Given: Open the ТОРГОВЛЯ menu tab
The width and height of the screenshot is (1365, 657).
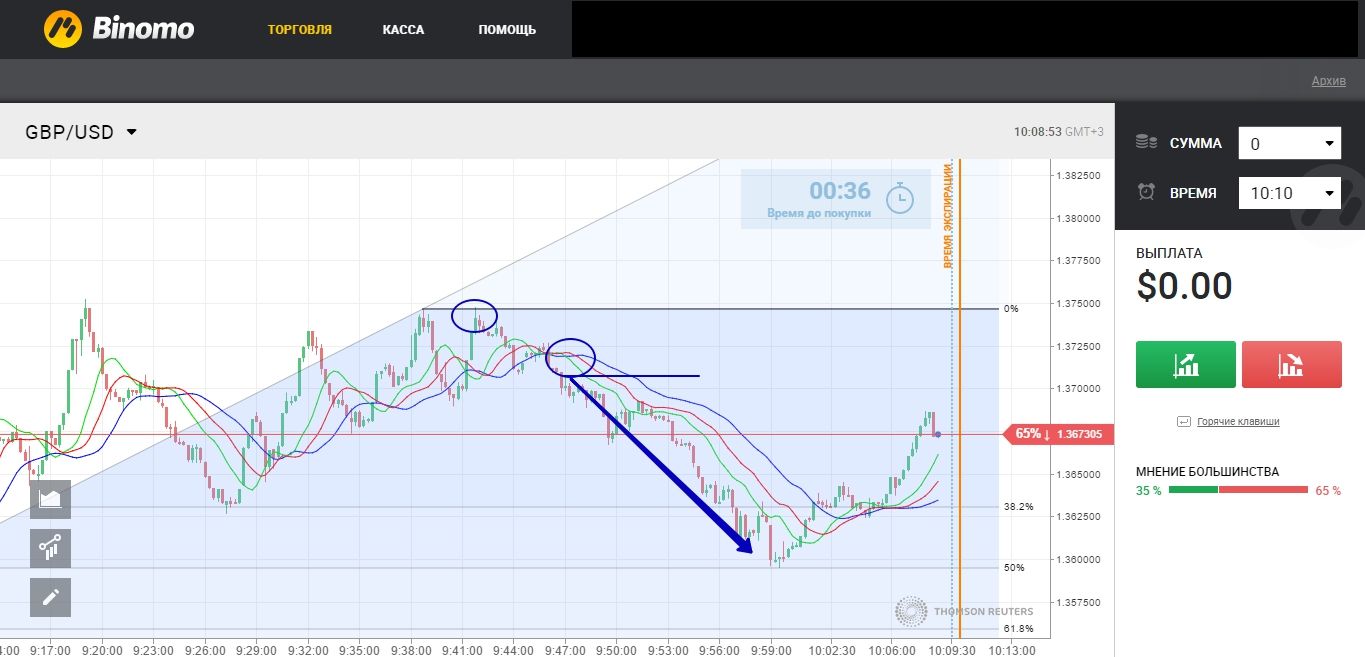Looking at the screenshot, I should (x=300, y=30).
